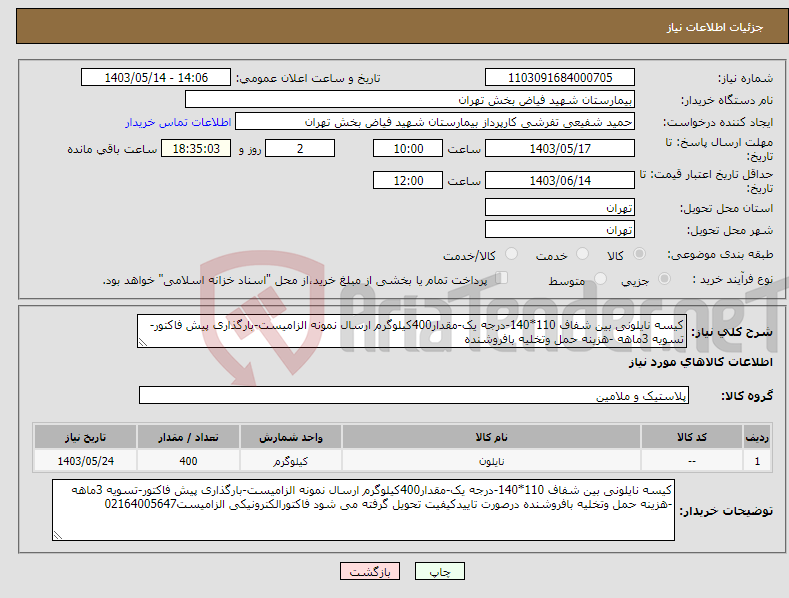This screenshot has height=598, width=789.
Task: Click the remaining days field showing 2
Action: click(300, 148)
